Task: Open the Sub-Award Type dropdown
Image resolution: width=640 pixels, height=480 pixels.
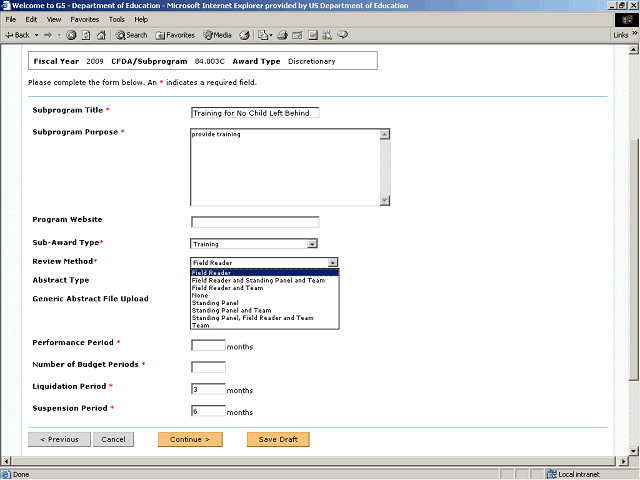Action: click(x=254, y=244)
